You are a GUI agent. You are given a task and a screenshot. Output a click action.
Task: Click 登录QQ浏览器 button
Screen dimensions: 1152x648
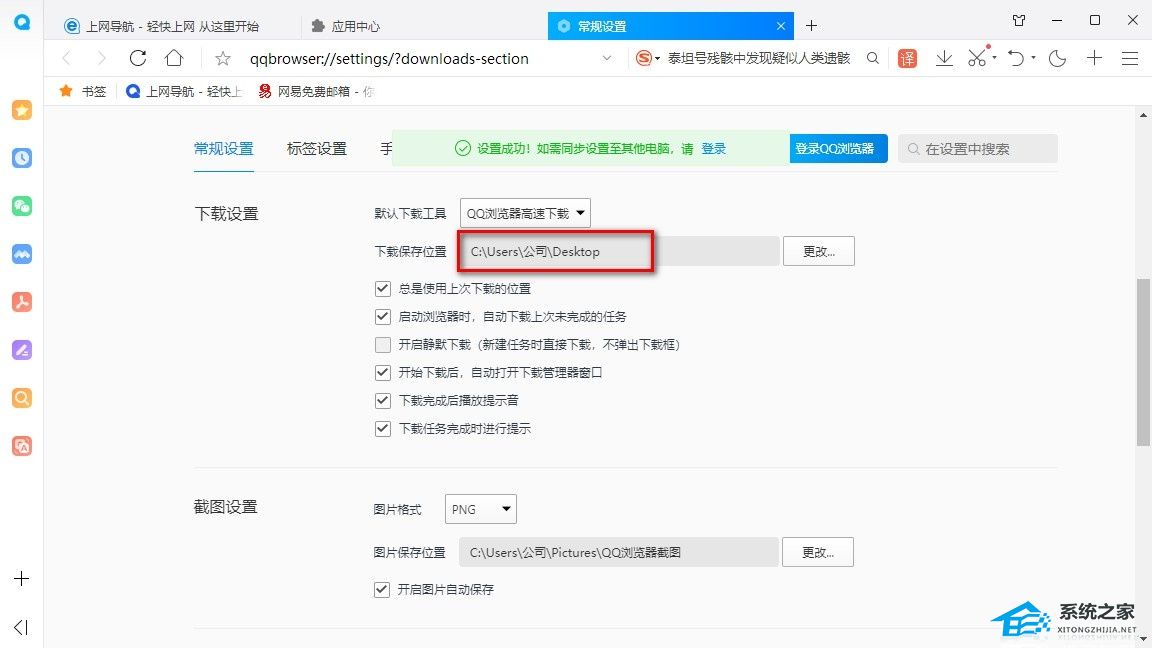point(838,148)
